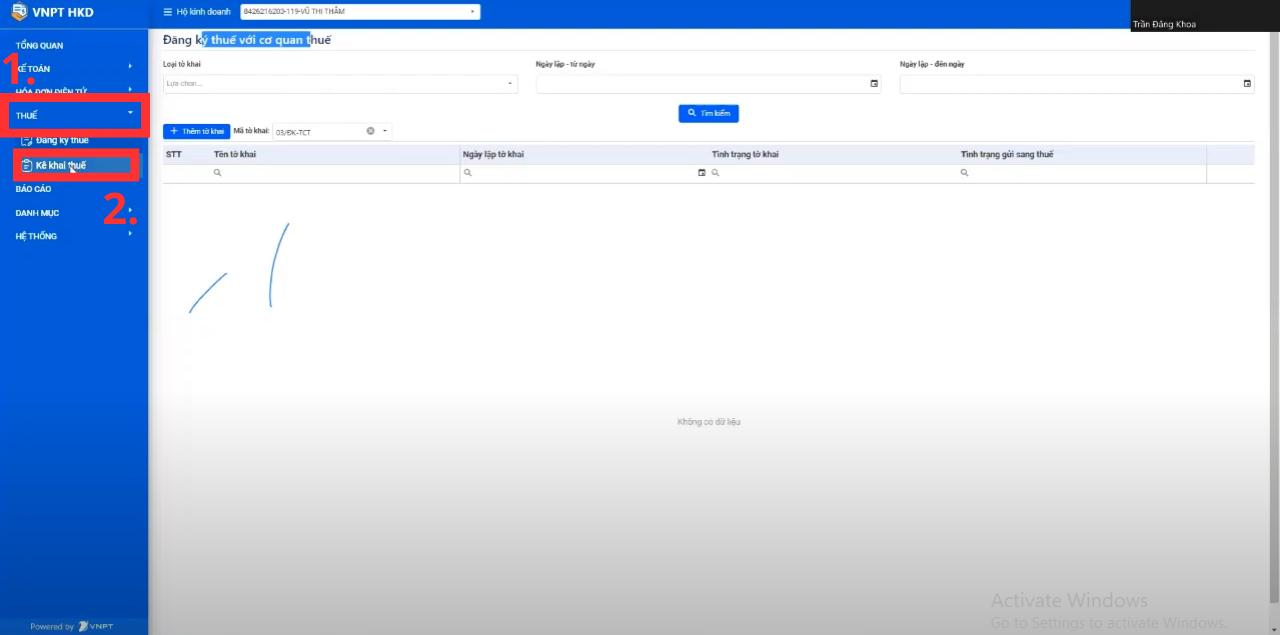Image resolution: width=1280 pixels, height=635 pixels.
Task: Go to TỔNG QUAN in sidebar
Action: click(x=39, y=45)
